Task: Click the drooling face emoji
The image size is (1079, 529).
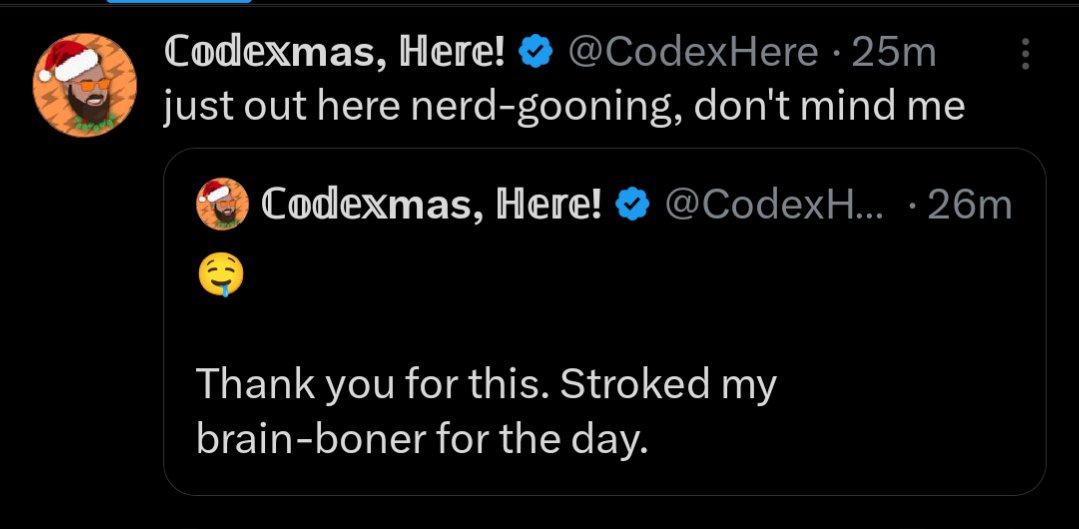Action: [221, 274]
